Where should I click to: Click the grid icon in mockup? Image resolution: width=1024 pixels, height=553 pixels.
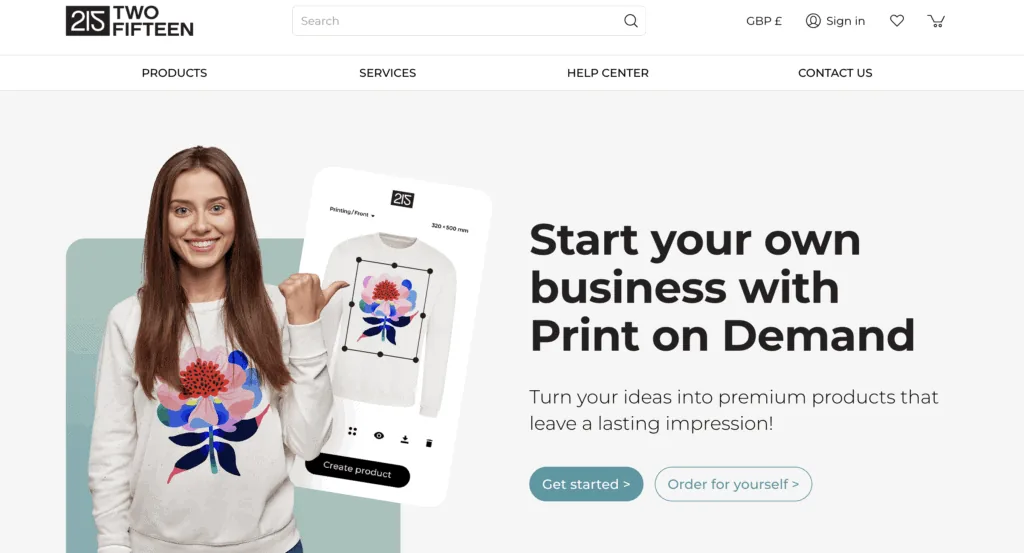tap(353, 431)
